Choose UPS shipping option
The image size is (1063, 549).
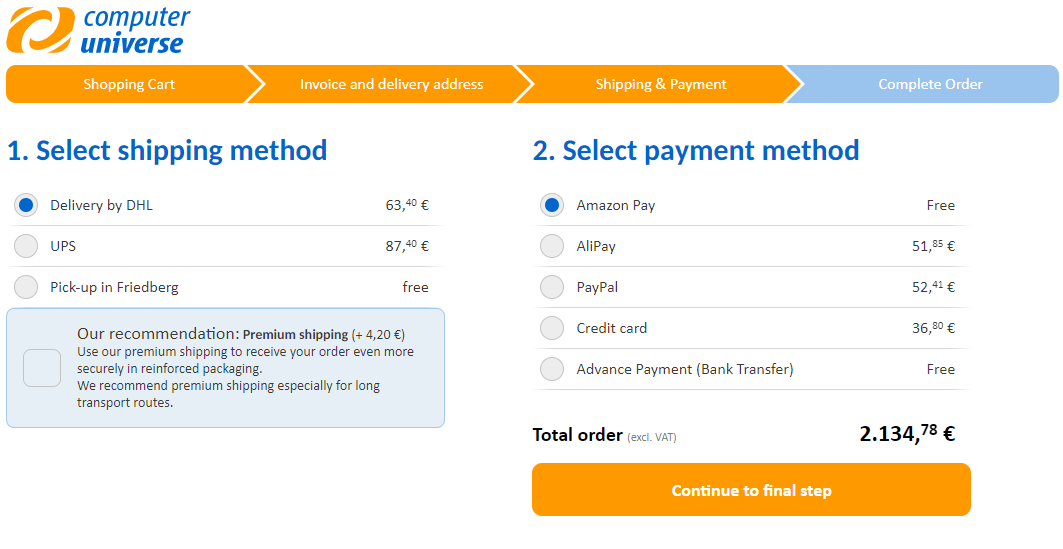click(x=27, y=246)
